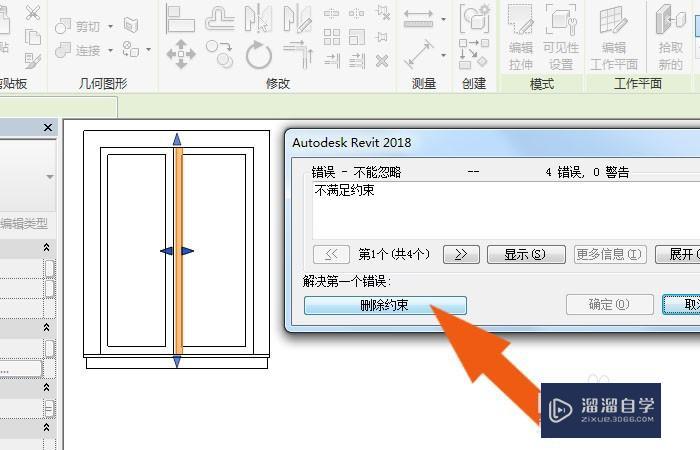Screen dimensions: 700x450
Task: Select the Match Type Properties brush icon
Action: (x=33, y=60)
